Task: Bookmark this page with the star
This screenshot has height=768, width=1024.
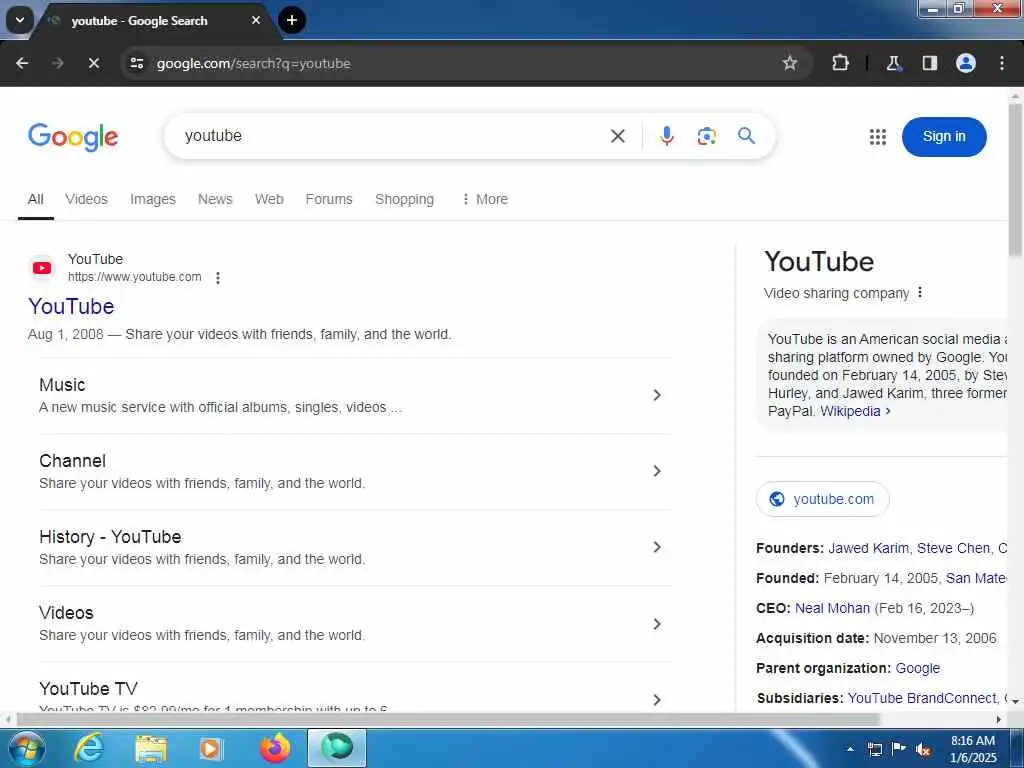Action: tap(790, 63)
